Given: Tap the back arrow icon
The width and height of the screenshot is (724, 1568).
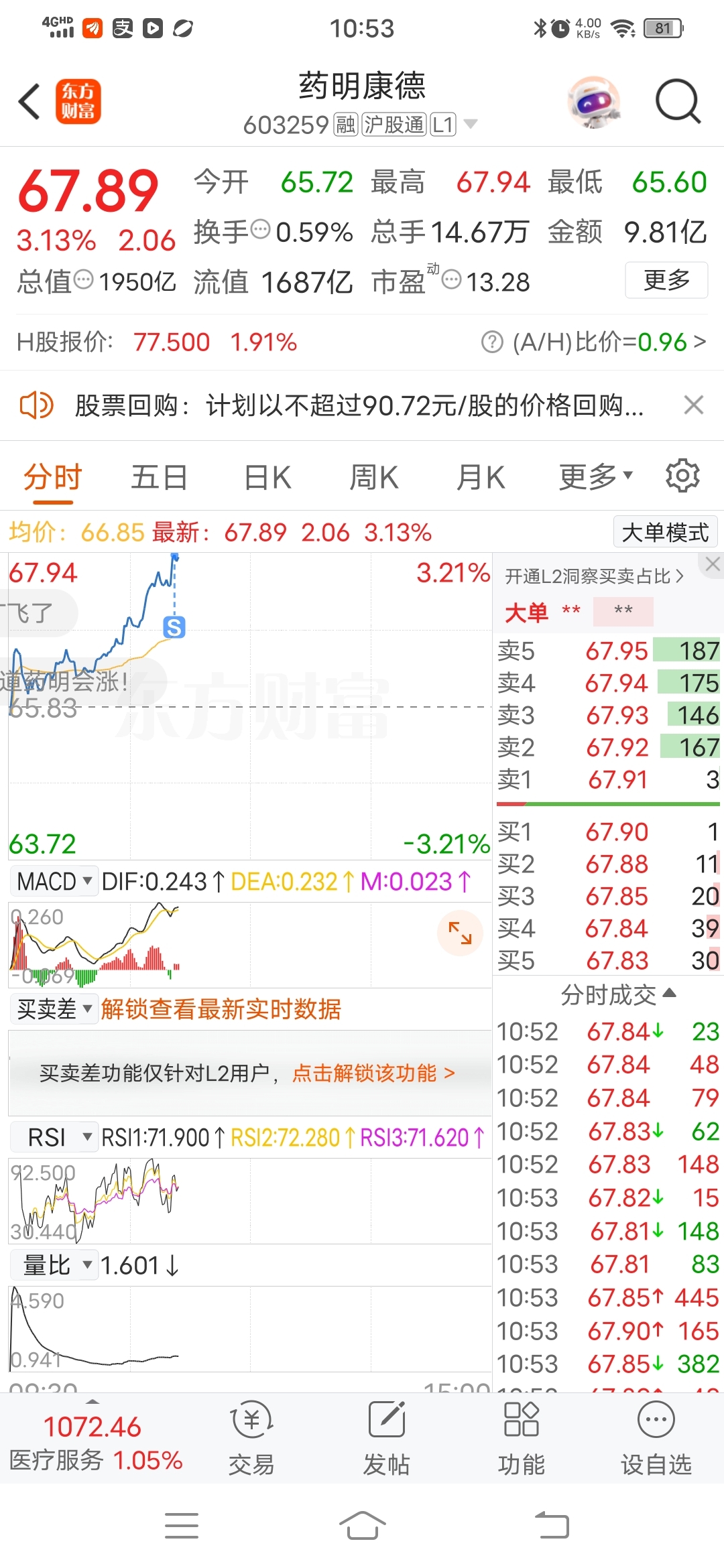Looking at the screenshot, I should click(29, 102).
